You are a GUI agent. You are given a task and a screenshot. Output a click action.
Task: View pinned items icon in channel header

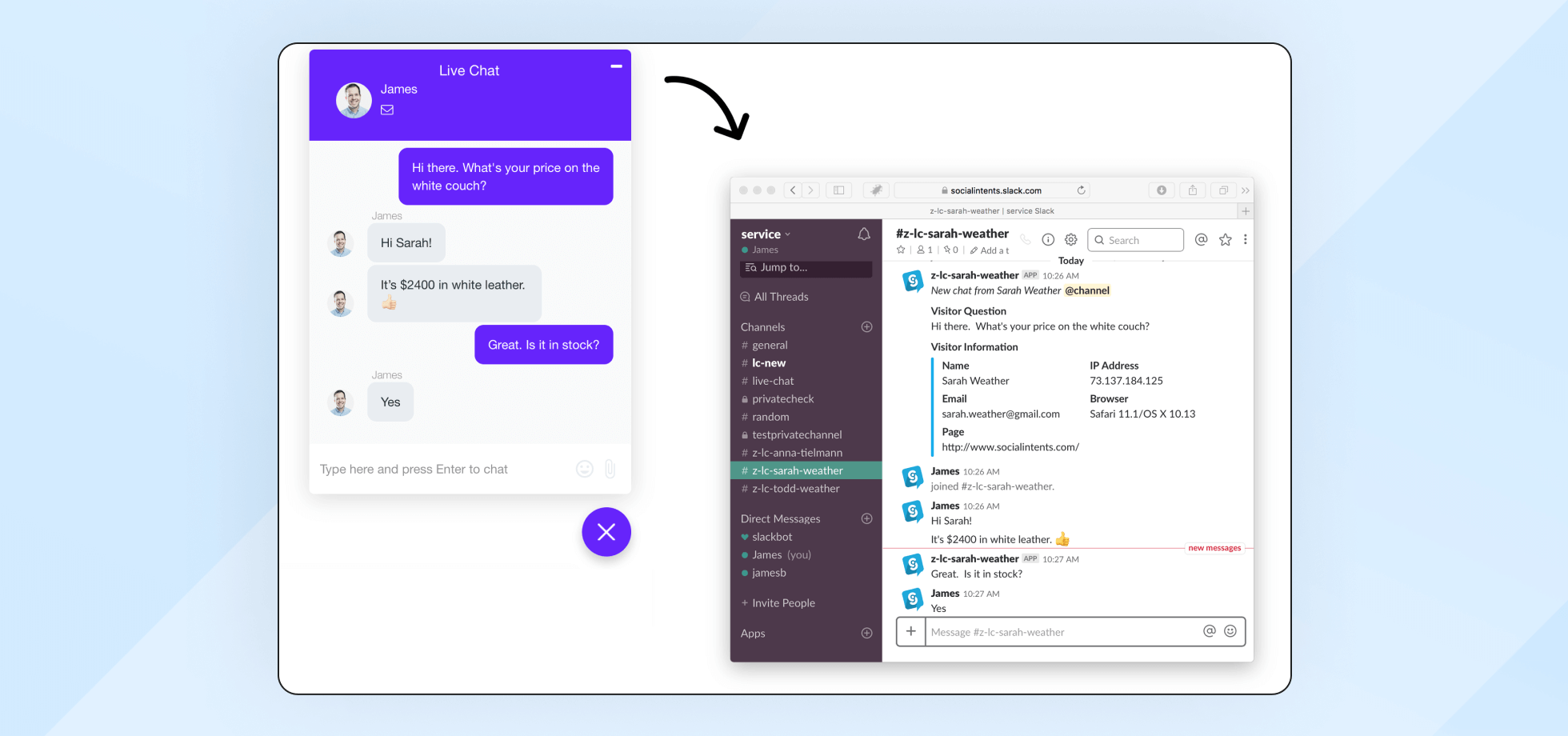[950, 250]
